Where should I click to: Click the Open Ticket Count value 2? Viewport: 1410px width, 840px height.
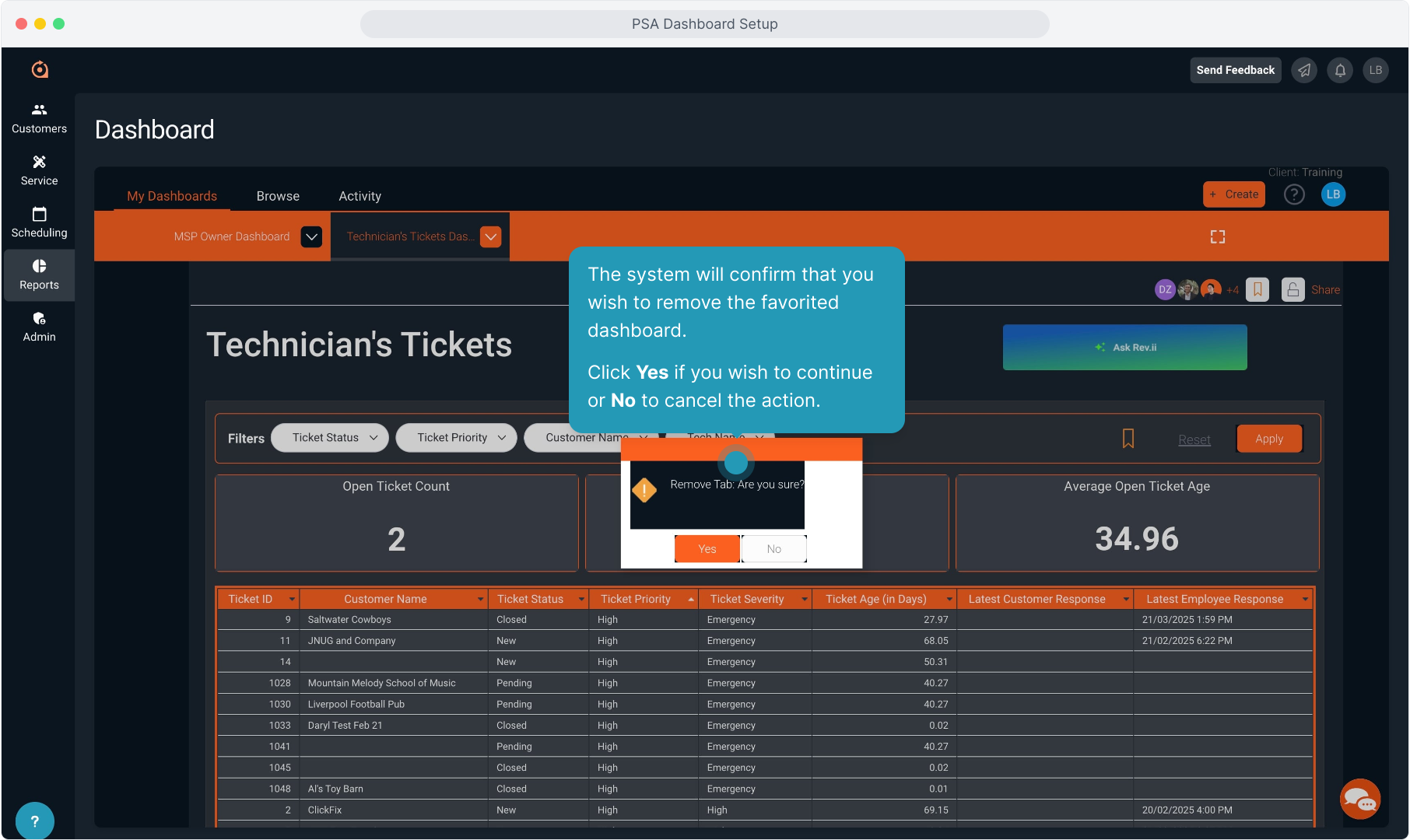point(397,539)
